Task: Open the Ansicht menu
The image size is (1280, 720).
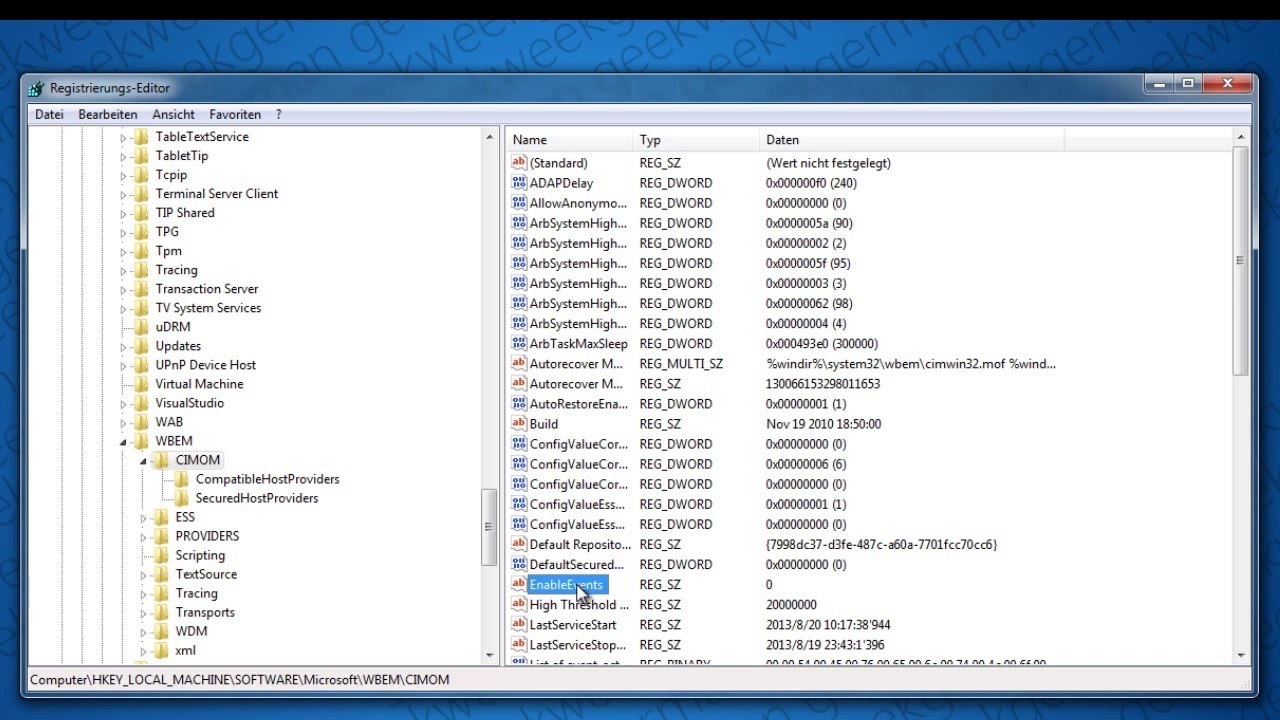Action: [173, 115]
